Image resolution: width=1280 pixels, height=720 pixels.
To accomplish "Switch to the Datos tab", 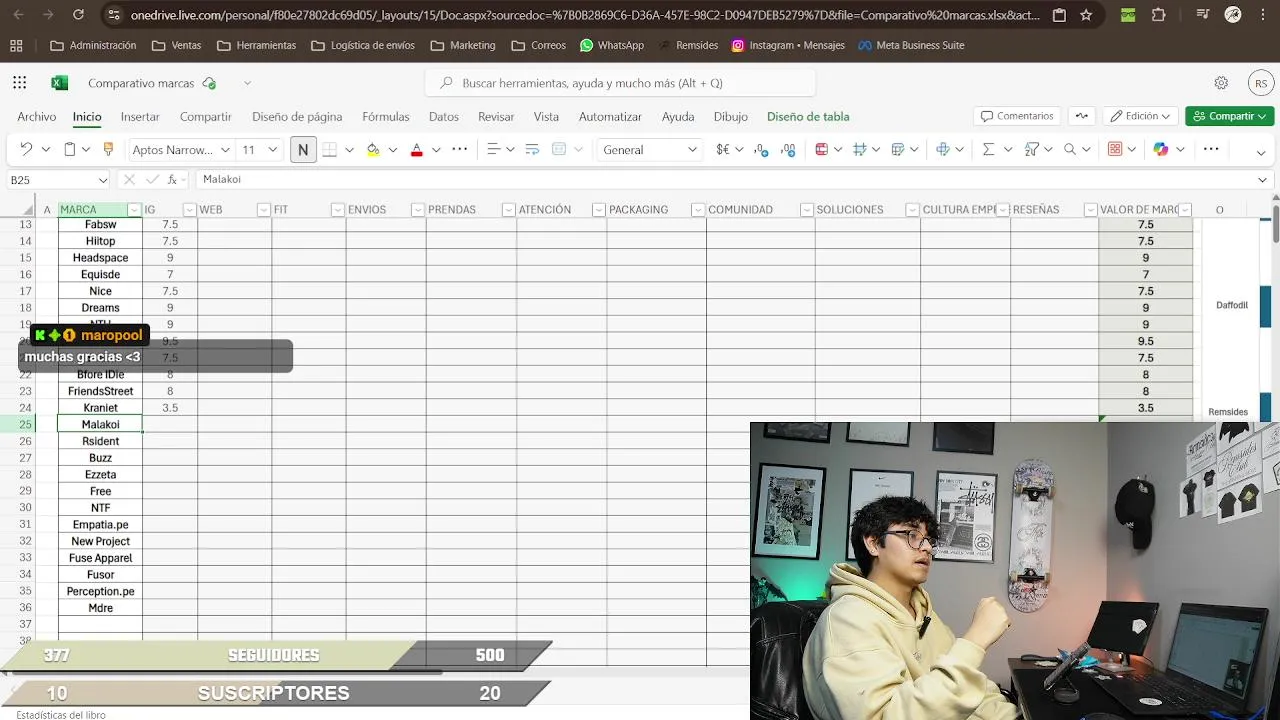I will (444, 117).
